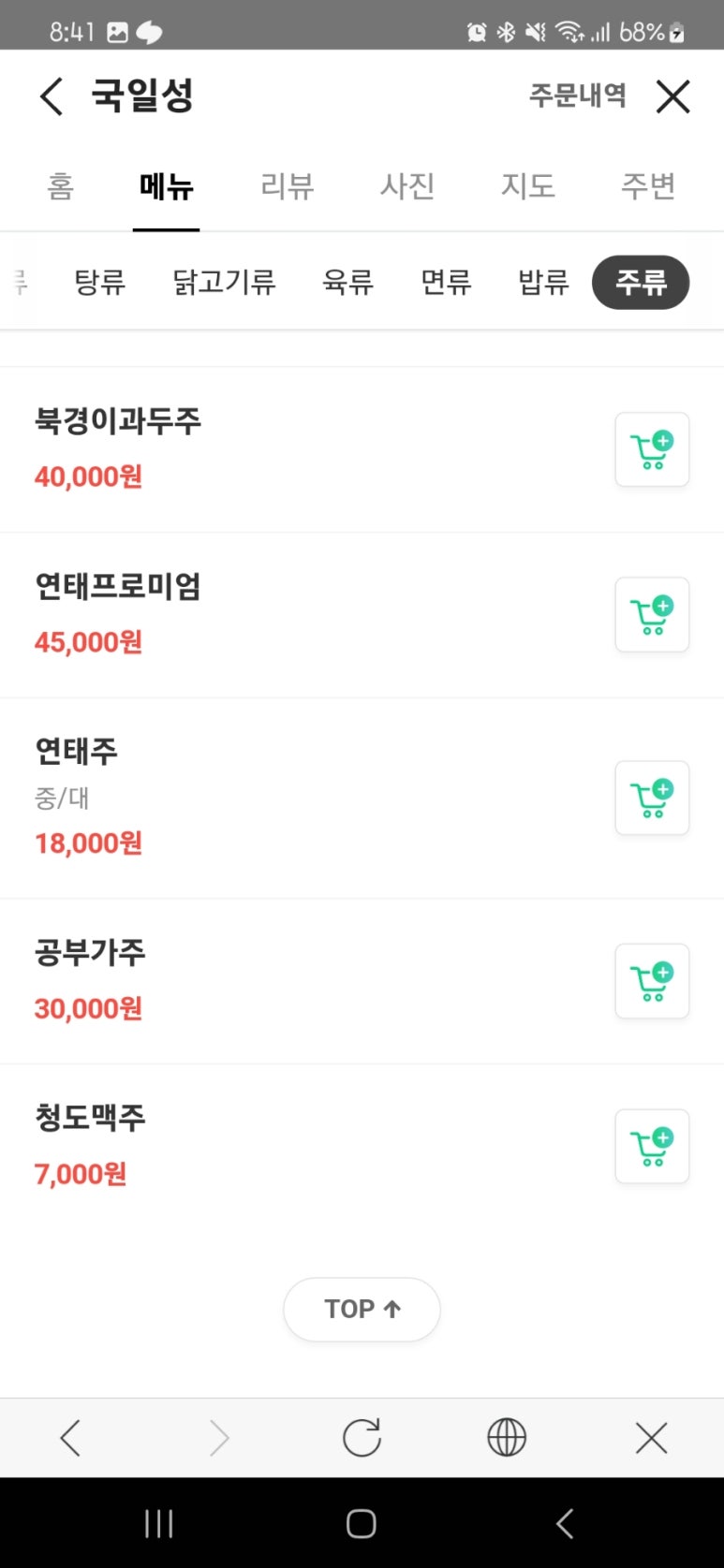Switch to the 사진 tab
Screen dimensions: 724x1568
(x=407, y=185)
